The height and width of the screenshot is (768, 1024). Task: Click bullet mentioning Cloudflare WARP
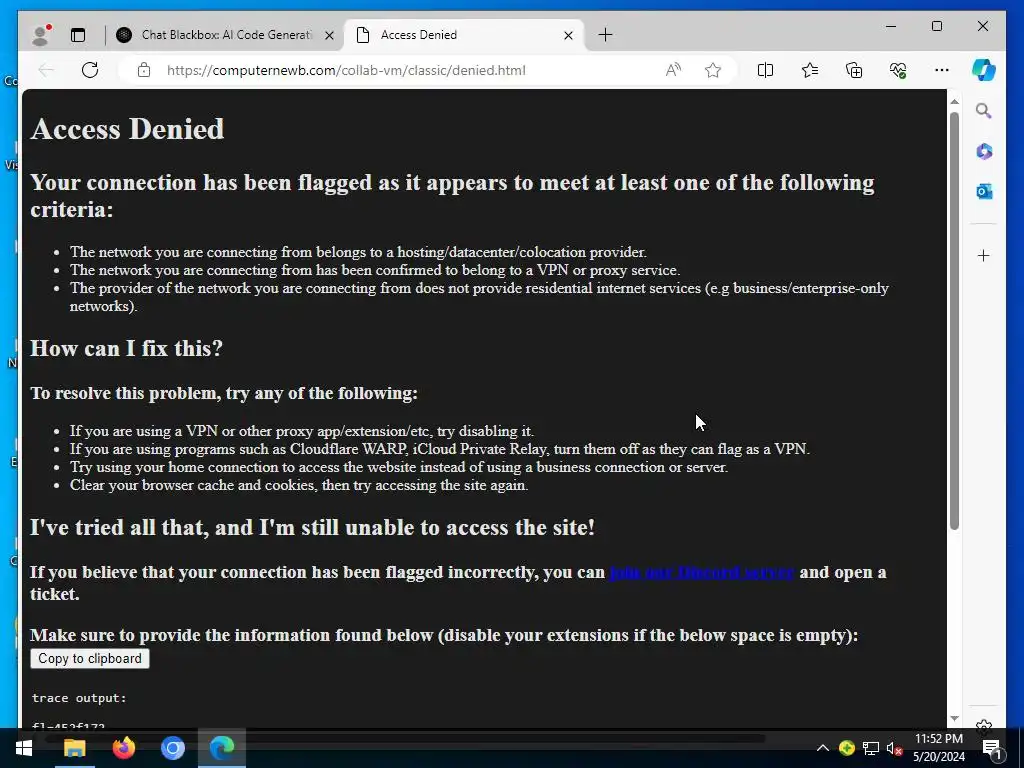coord(440,449)
